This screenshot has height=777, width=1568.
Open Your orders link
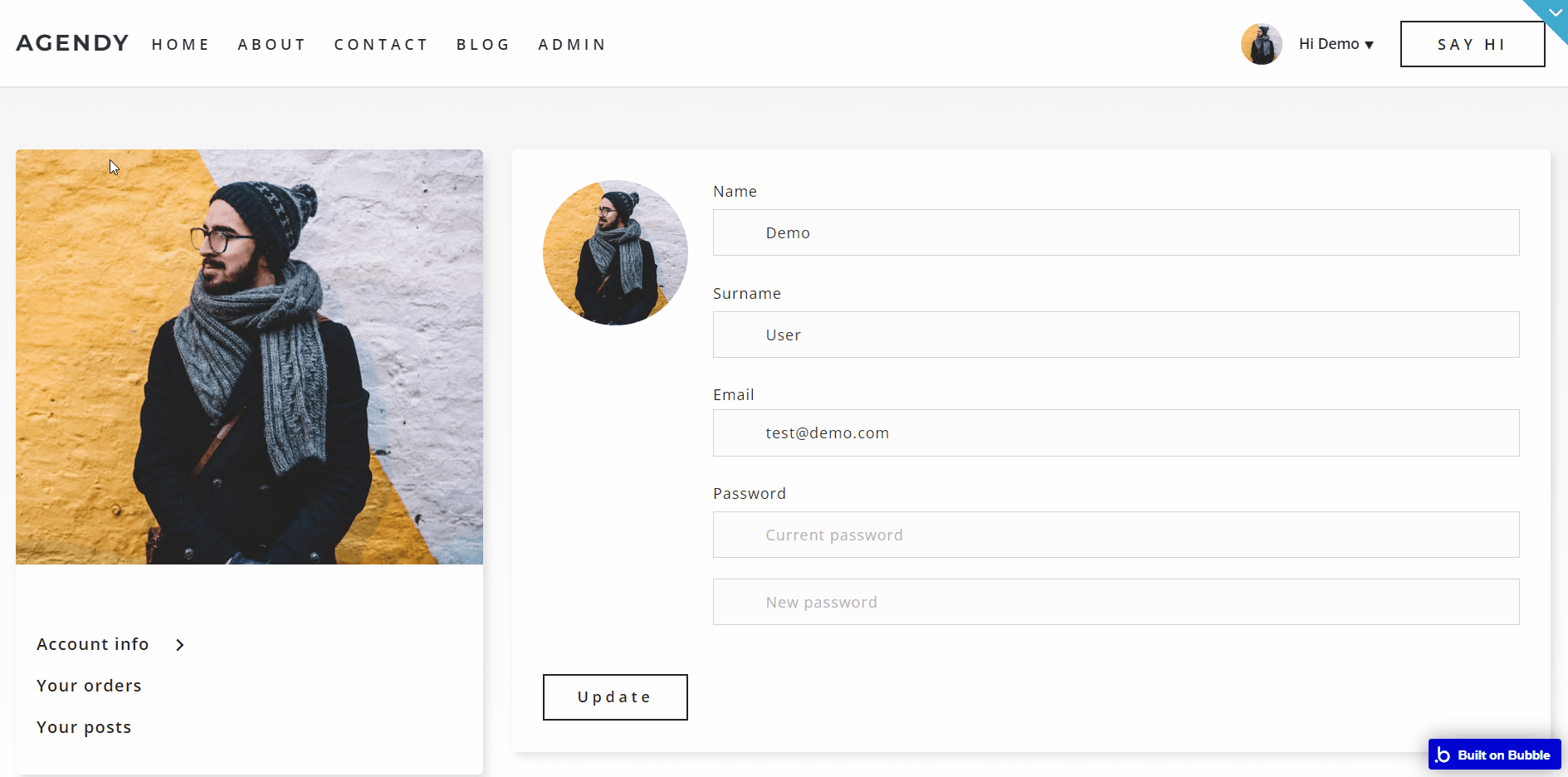pos(89,686)
